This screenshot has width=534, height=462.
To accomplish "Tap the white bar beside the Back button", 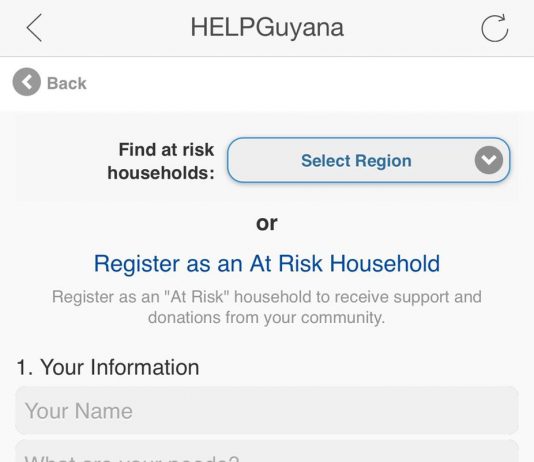I will [307, 83].
